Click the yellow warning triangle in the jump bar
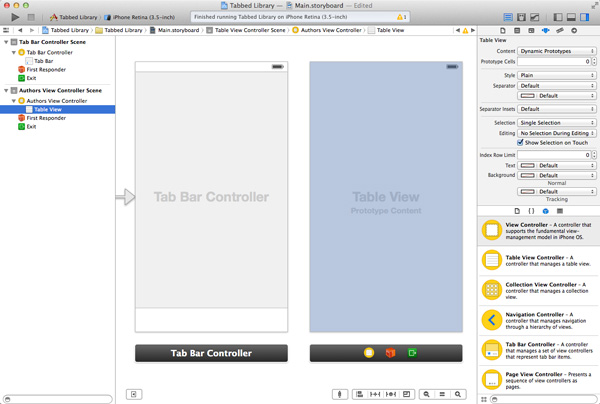Image resolution: width=600 pixels, height=404 pixels. point(465,31)
